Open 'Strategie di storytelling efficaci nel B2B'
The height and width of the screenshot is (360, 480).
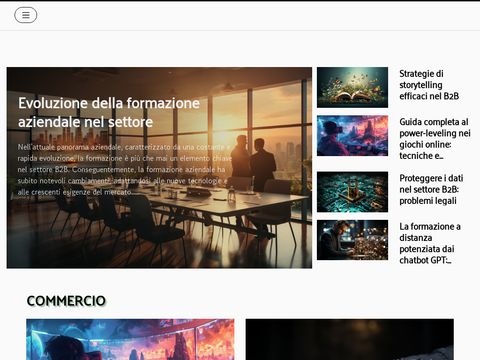tap(429, 85)
